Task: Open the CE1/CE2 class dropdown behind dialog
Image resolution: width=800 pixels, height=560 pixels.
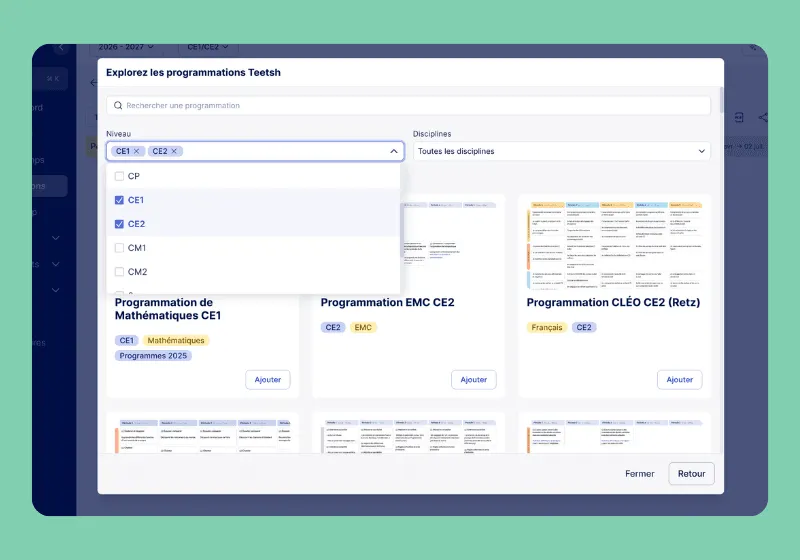Action: [x=208, y=47]
